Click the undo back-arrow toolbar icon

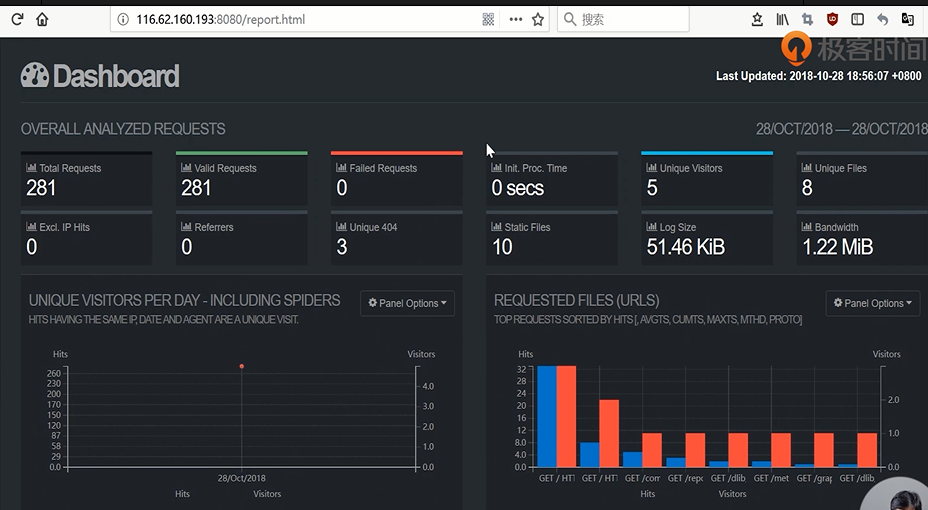point(882,20)
